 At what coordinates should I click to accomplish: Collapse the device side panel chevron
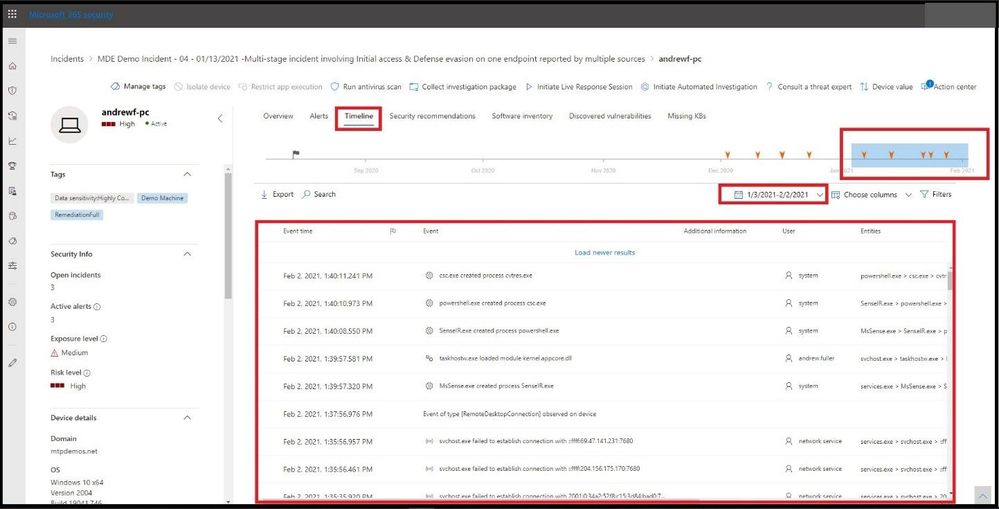point(220,118)
